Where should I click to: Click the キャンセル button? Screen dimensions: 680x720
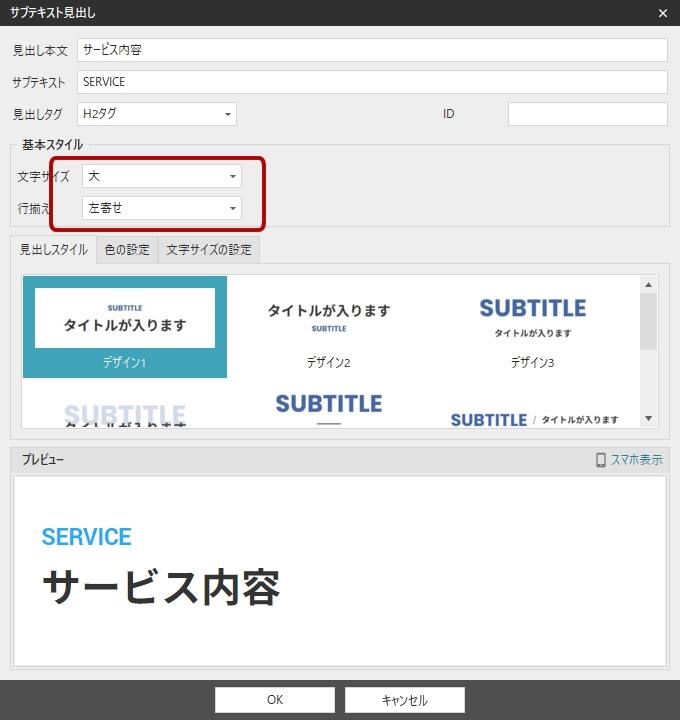click(x=404, y=700)
